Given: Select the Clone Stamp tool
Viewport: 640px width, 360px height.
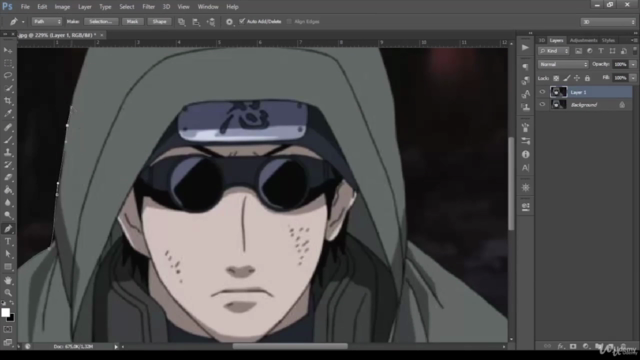Looking at the screenshot, I should coord(8,152).
